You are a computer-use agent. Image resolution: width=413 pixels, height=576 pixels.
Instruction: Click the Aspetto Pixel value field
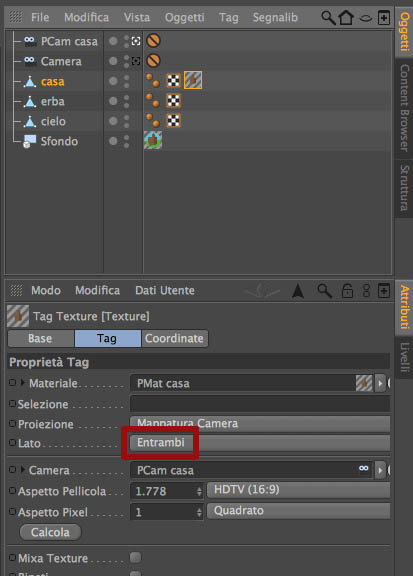(167, 512)
